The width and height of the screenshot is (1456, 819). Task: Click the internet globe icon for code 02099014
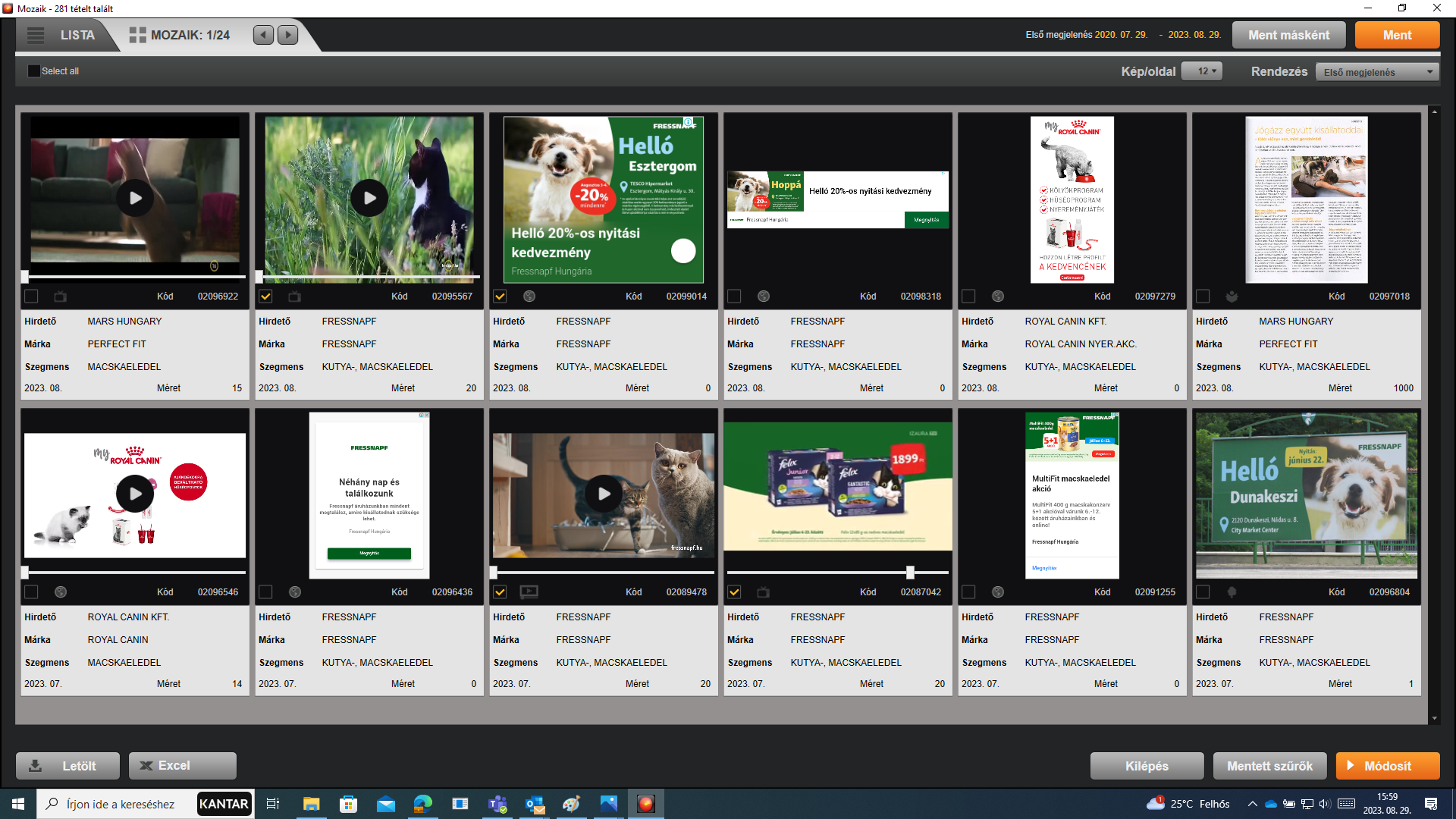click(529, 297)
